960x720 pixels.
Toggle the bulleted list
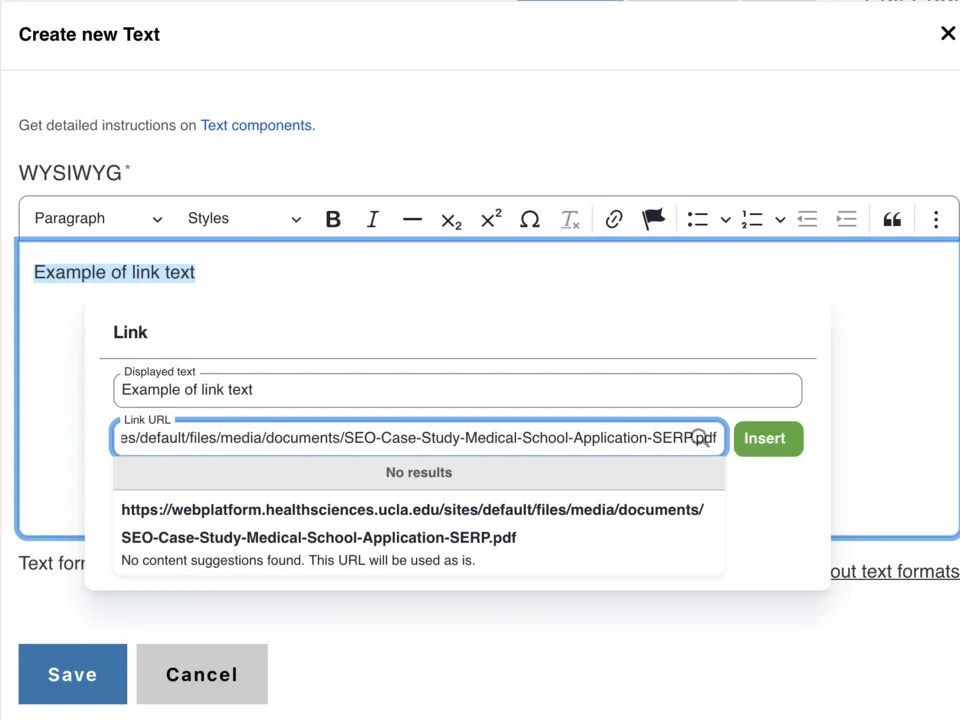click(697, 219)
